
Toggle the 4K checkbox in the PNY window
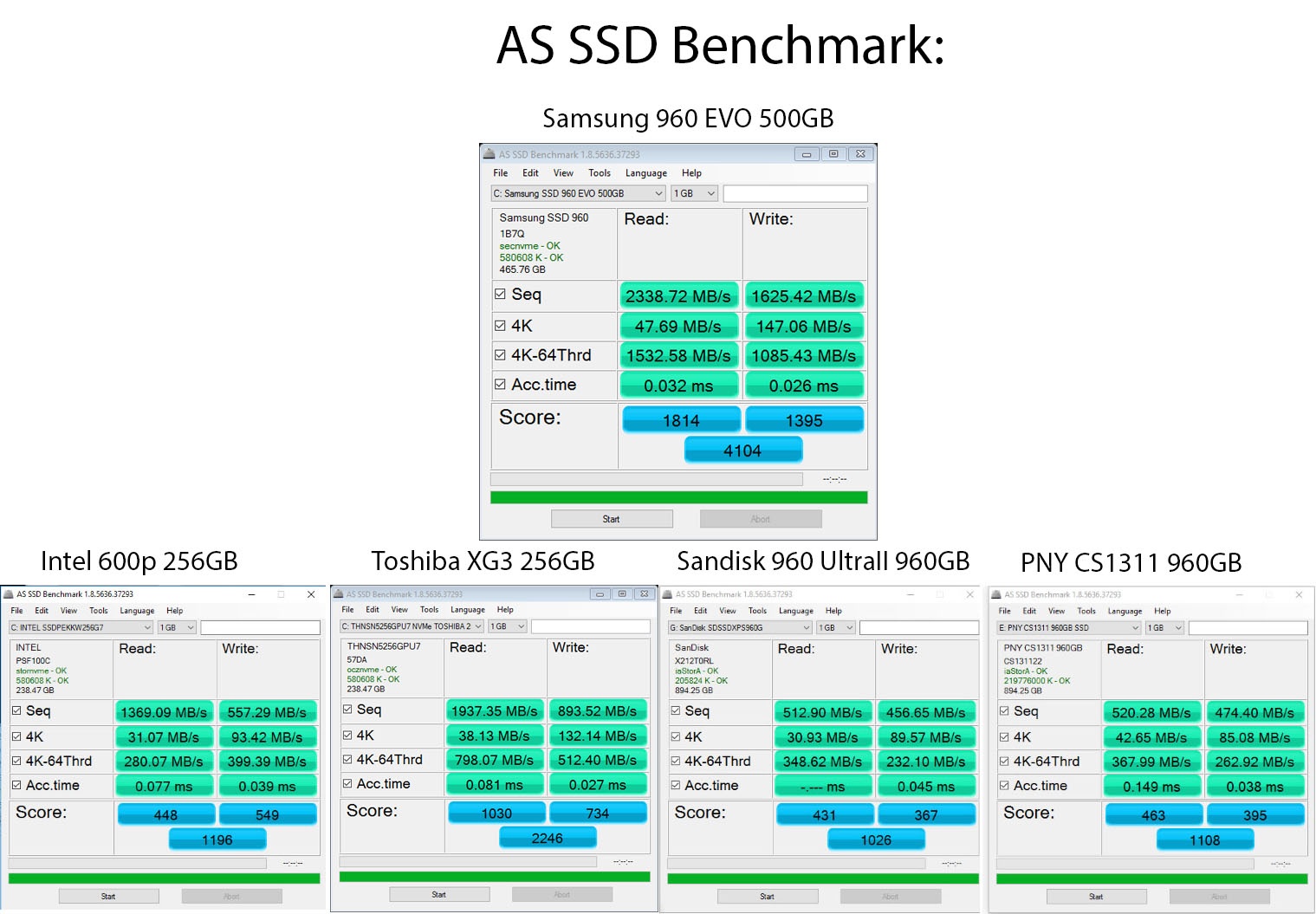[x=1004, y=736]
